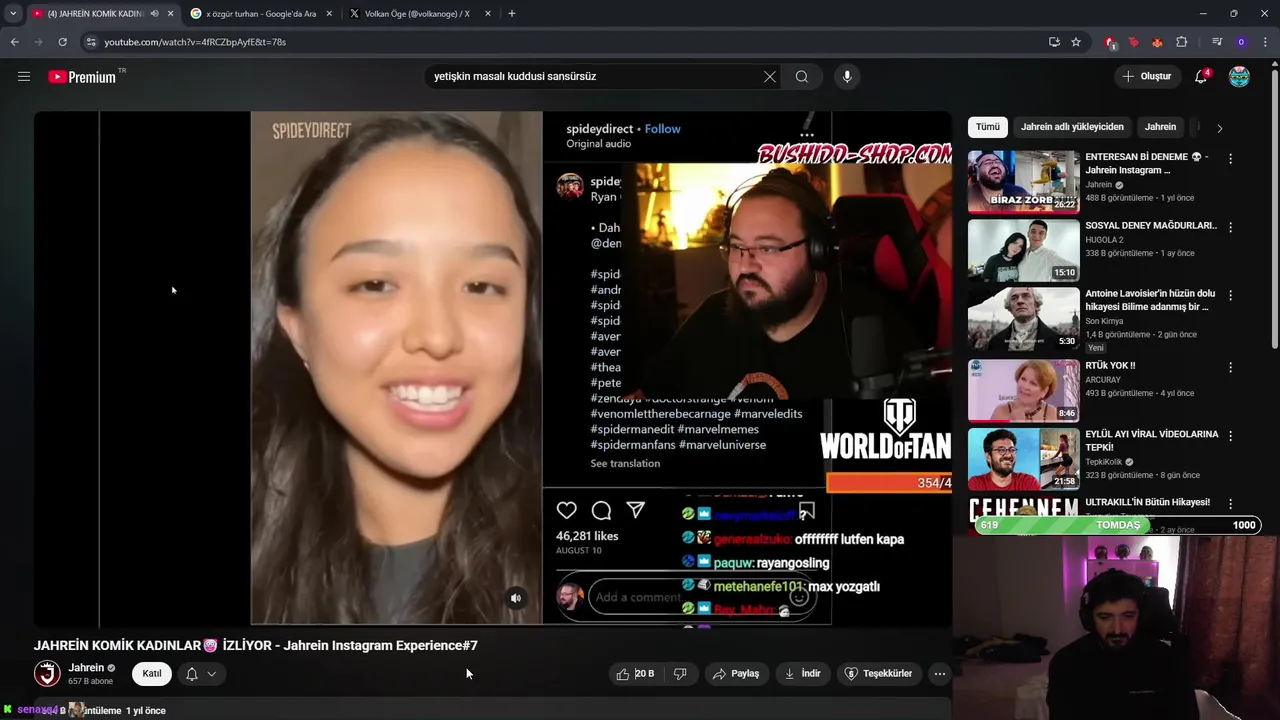
Task: Click the "ARCURAY" channel name
Action: (1103, 380)
